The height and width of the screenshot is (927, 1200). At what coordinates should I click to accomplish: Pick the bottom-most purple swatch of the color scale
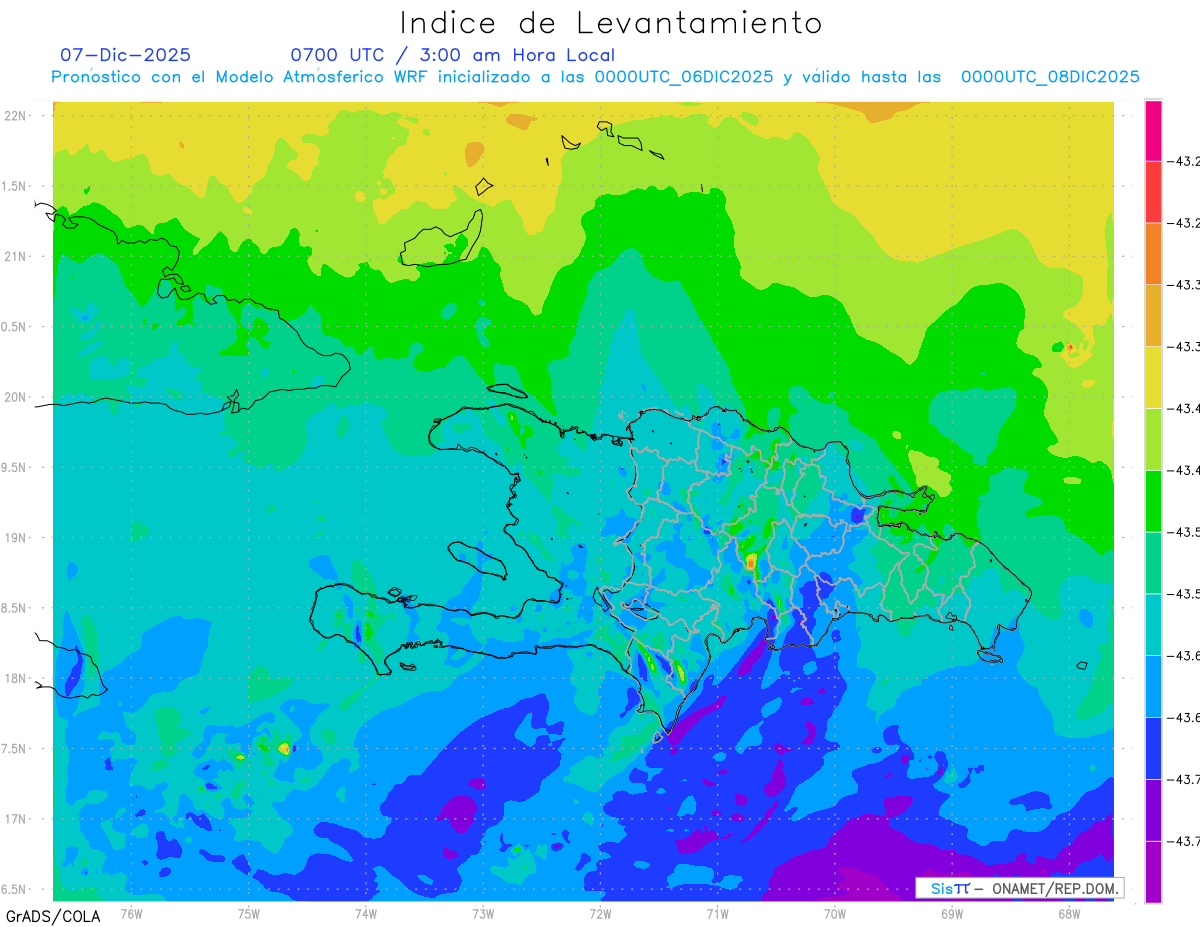point(1153,871)
